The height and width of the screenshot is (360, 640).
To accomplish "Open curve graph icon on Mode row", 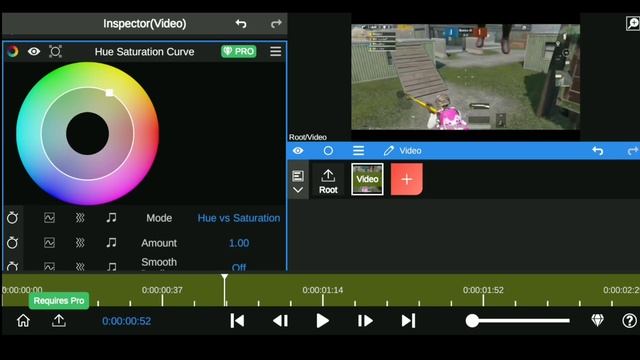I will click(49, 218).
